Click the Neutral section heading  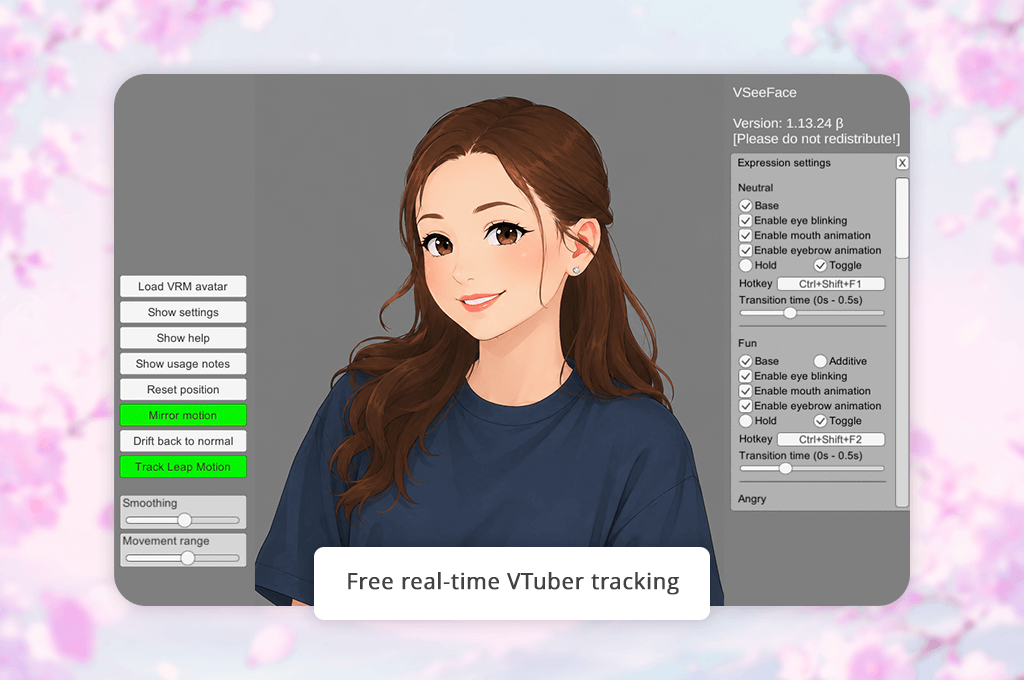[756, 187]
